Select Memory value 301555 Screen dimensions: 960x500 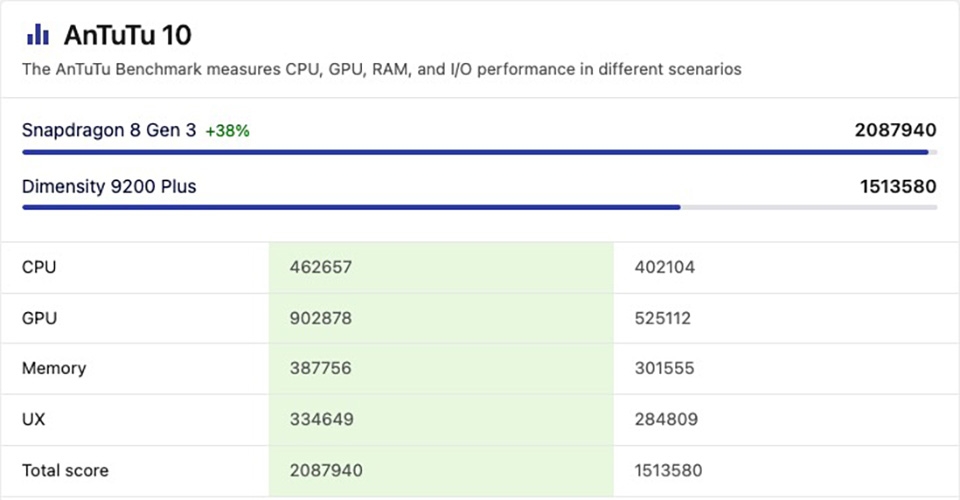click(664, 368)
